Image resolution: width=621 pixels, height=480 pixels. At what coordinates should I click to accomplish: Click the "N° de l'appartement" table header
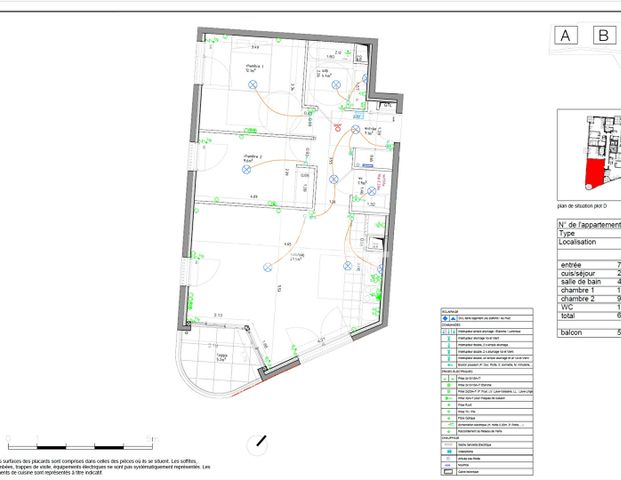(589, 224)
